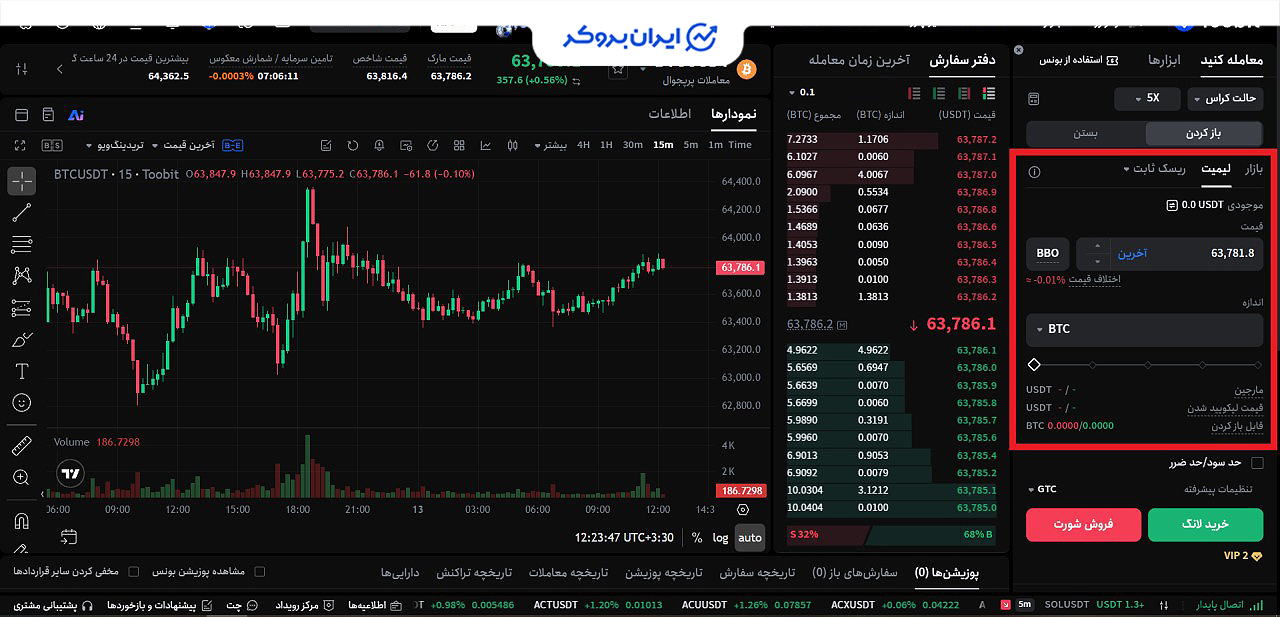Viewport: 1280px width, 617px height.
Task: Open the order history (تاریخچه سفارش) tab
Action: click(x=757, y=573)
